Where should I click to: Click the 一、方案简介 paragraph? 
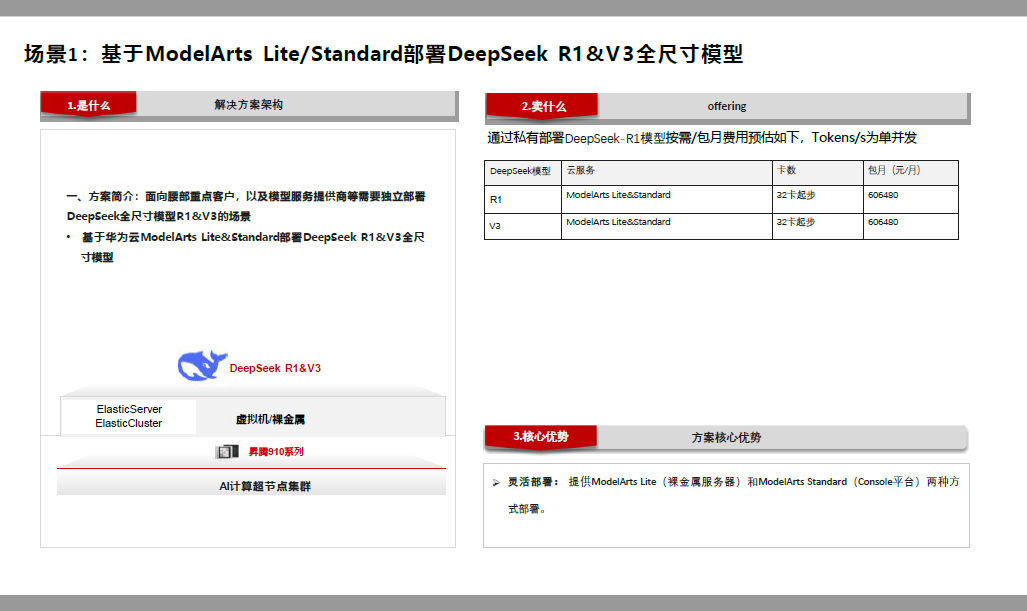coord(246,206)
